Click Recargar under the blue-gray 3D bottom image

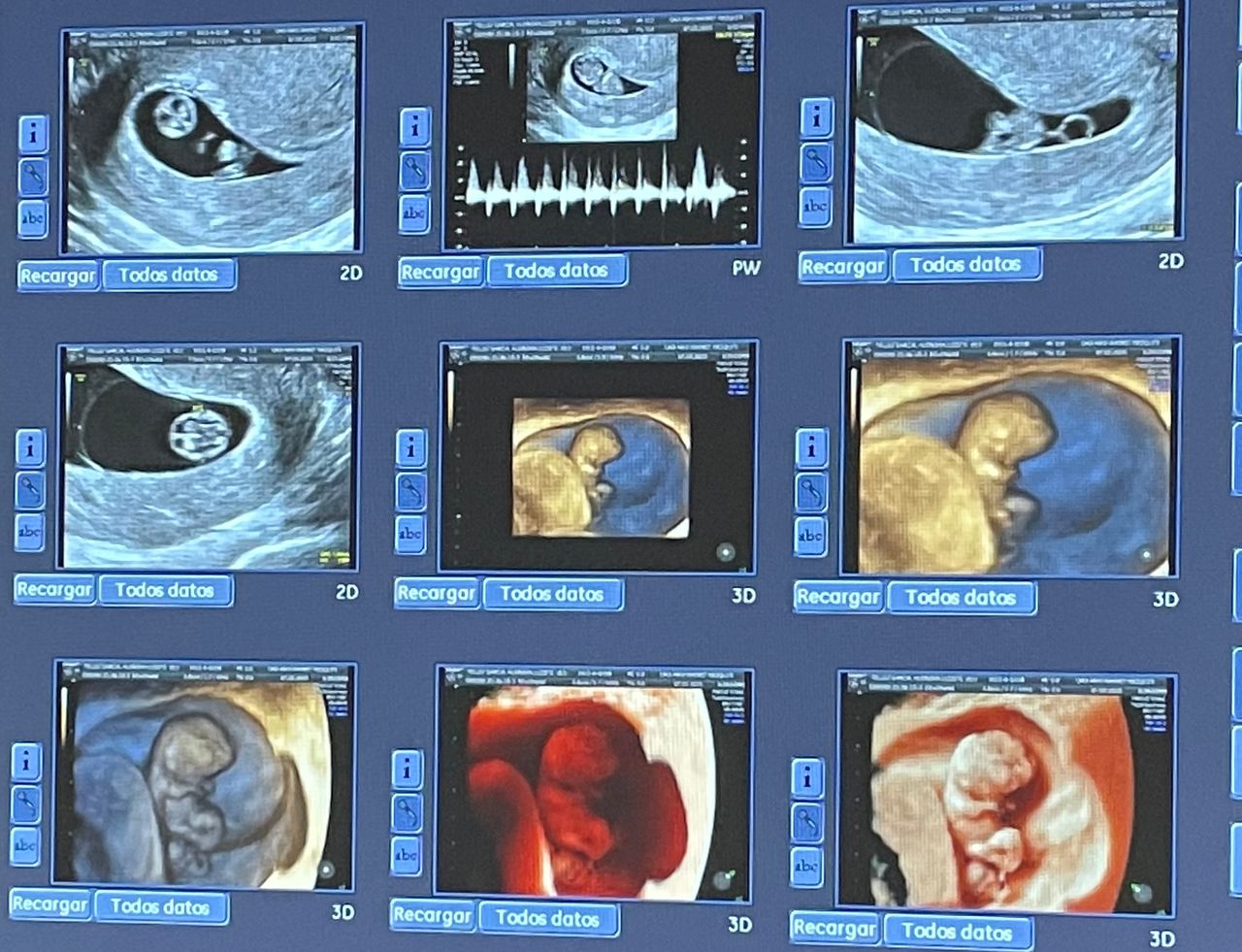[49, 905]
